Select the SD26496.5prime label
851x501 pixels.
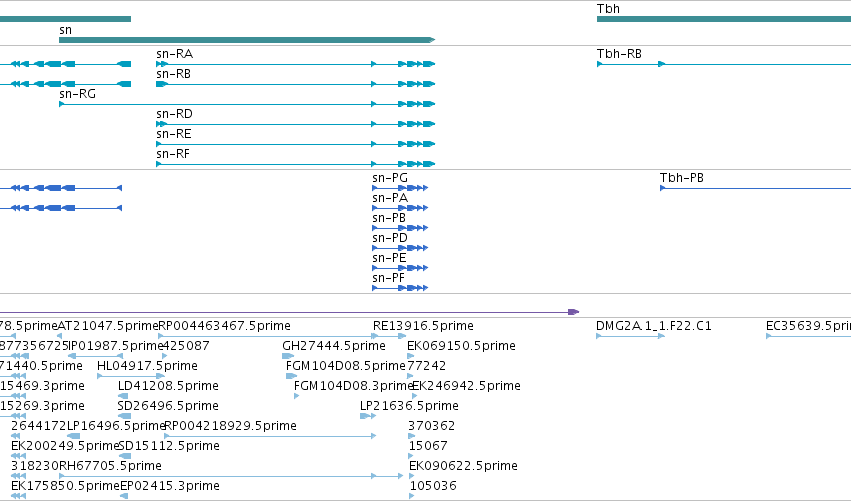(168, 406)
